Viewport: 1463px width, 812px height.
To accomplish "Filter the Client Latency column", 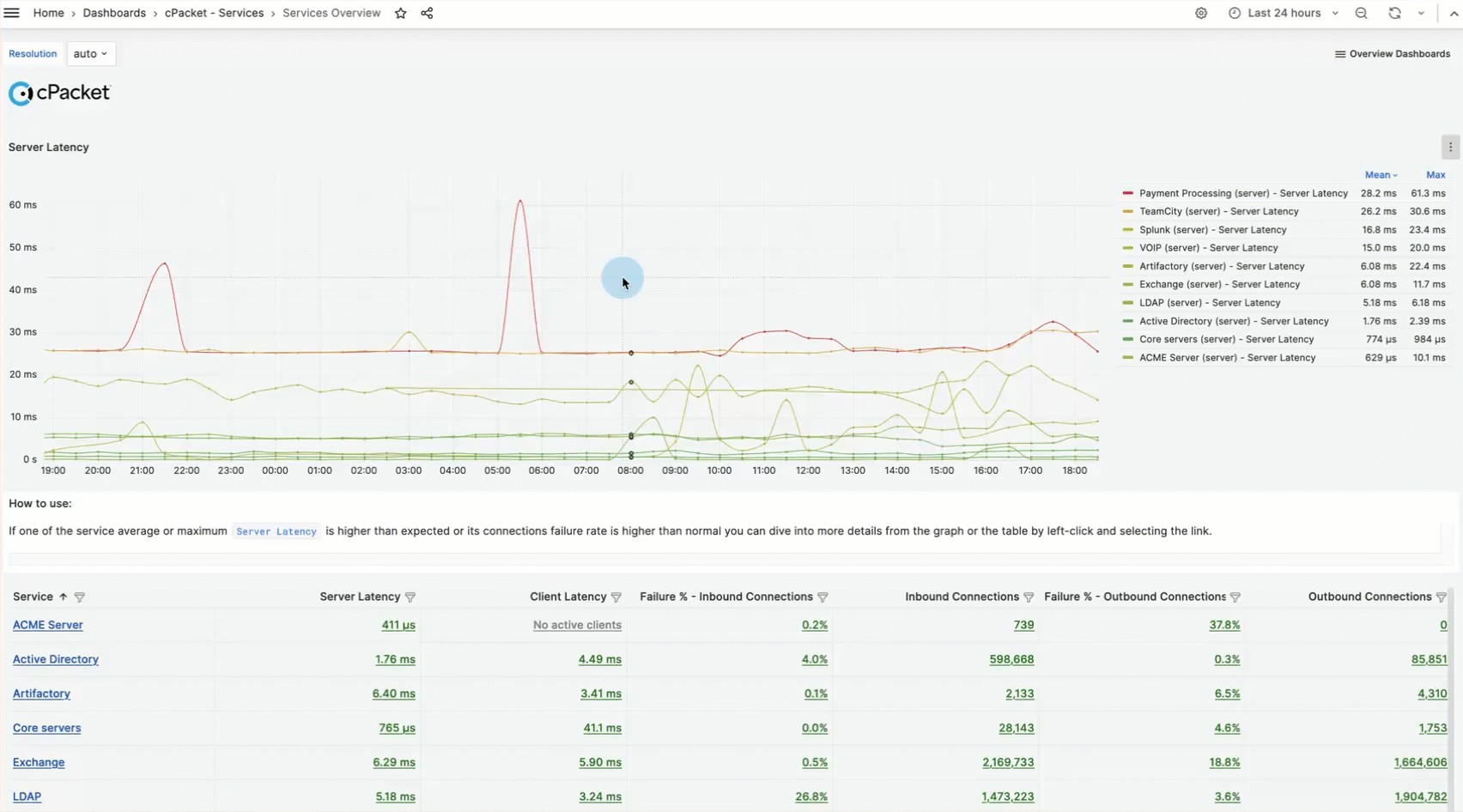I will pyautogui.click(x=616, y=597).
